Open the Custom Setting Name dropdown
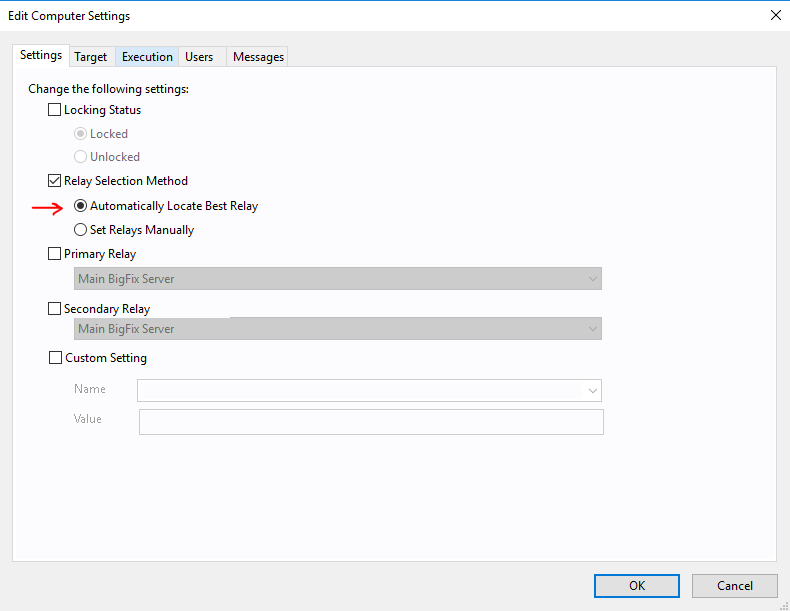This screenshot has height=611, width=790. pyautogui.click(x=369, y=390)
